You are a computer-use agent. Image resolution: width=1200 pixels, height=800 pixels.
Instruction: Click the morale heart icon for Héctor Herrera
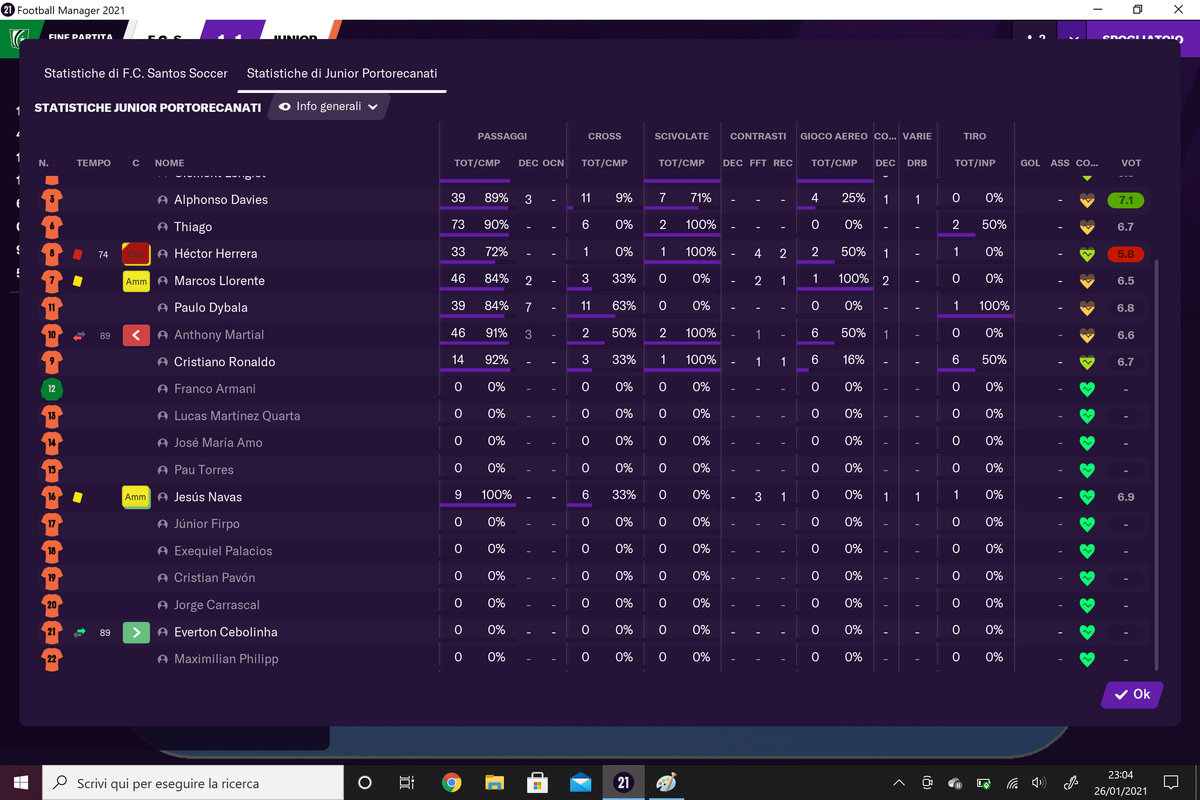[1087, 254]
